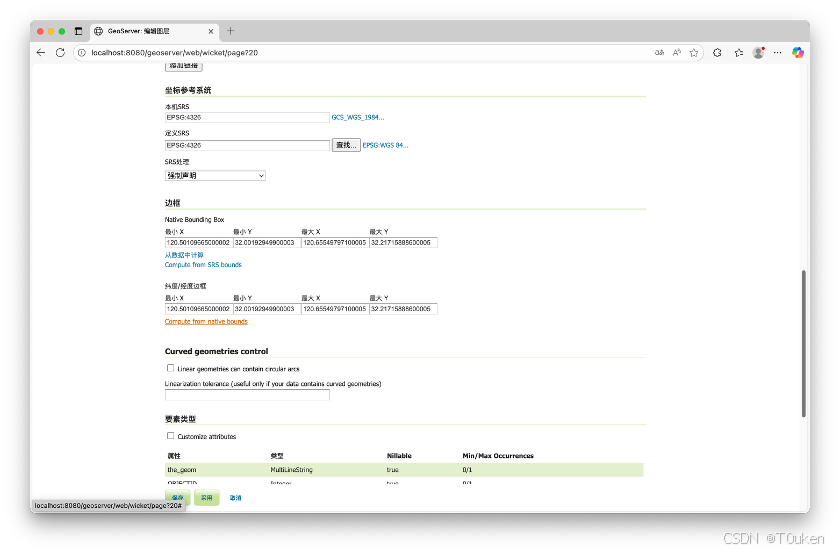The height and width of the screenshot is (554, 840).
Task: Open the Copilot sidebar icon
Action: click(798, 53)
